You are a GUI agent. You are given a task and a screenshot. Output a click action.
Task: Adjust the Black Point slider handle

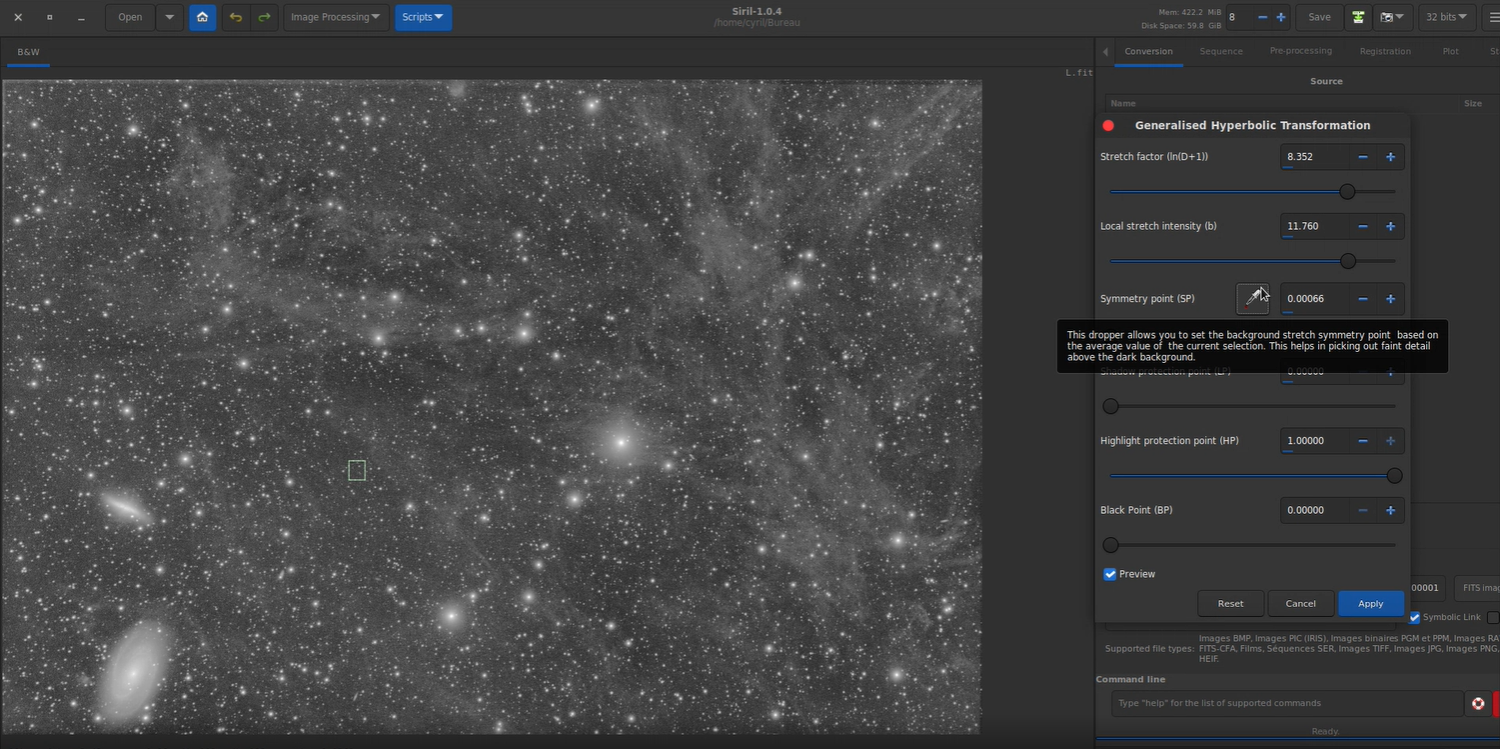click(1110, 545)
